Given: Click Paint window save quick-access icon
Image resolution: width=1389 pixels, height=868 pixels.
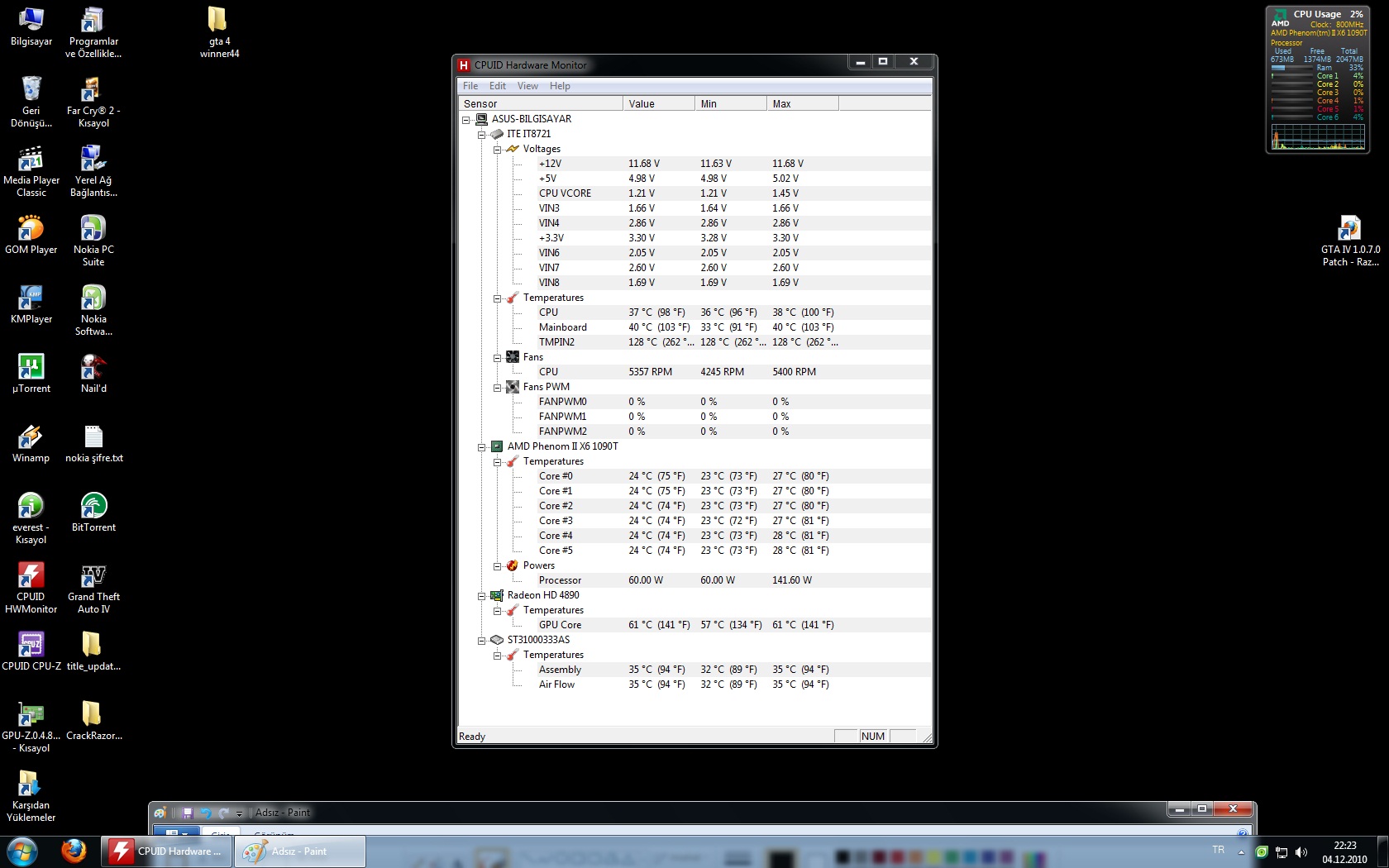Looking at the screenshot, I should coord(188,813).
